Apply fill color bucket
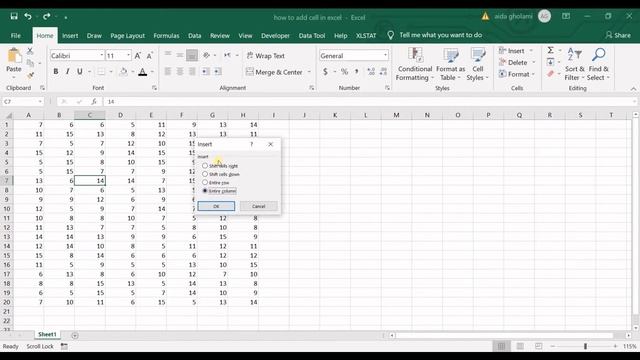Screen dimensions: 640x360 (x=123, y=72)
